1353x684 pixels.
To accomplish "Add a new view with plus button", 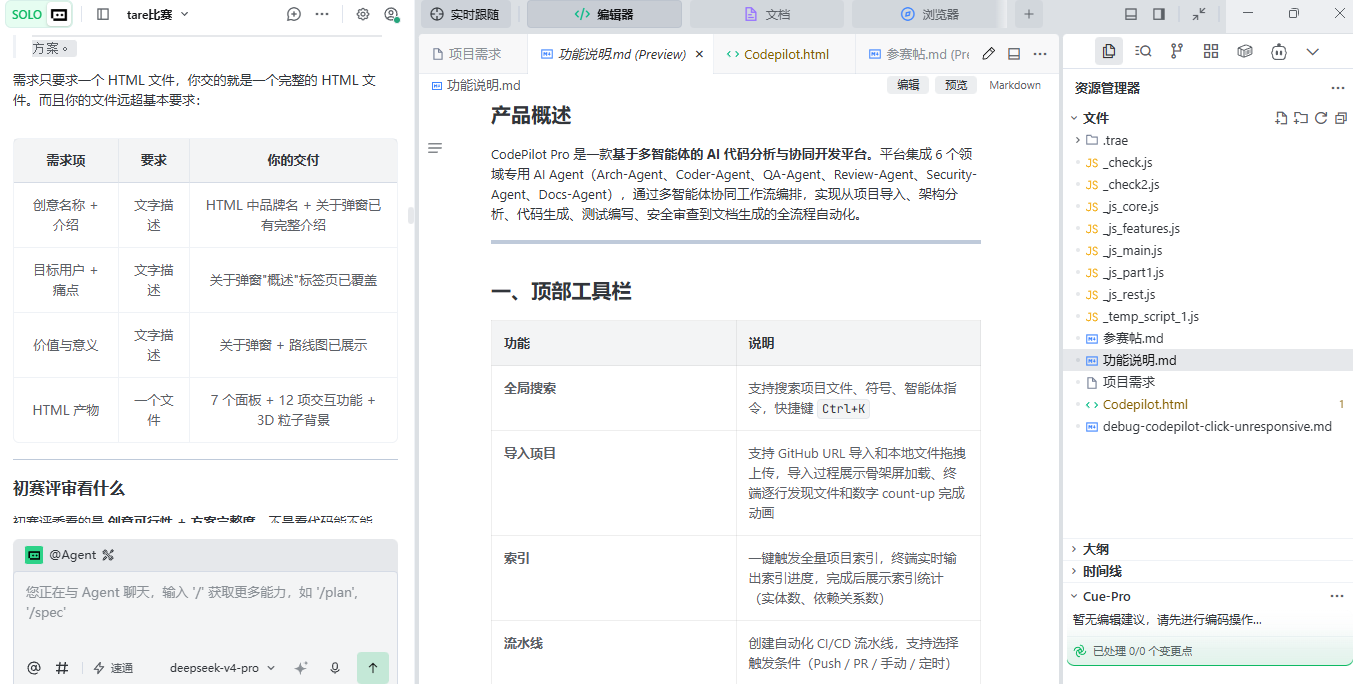I will 1028,14.
